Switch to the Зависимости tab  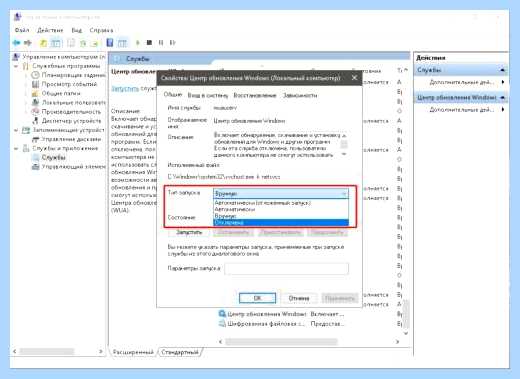300,95
